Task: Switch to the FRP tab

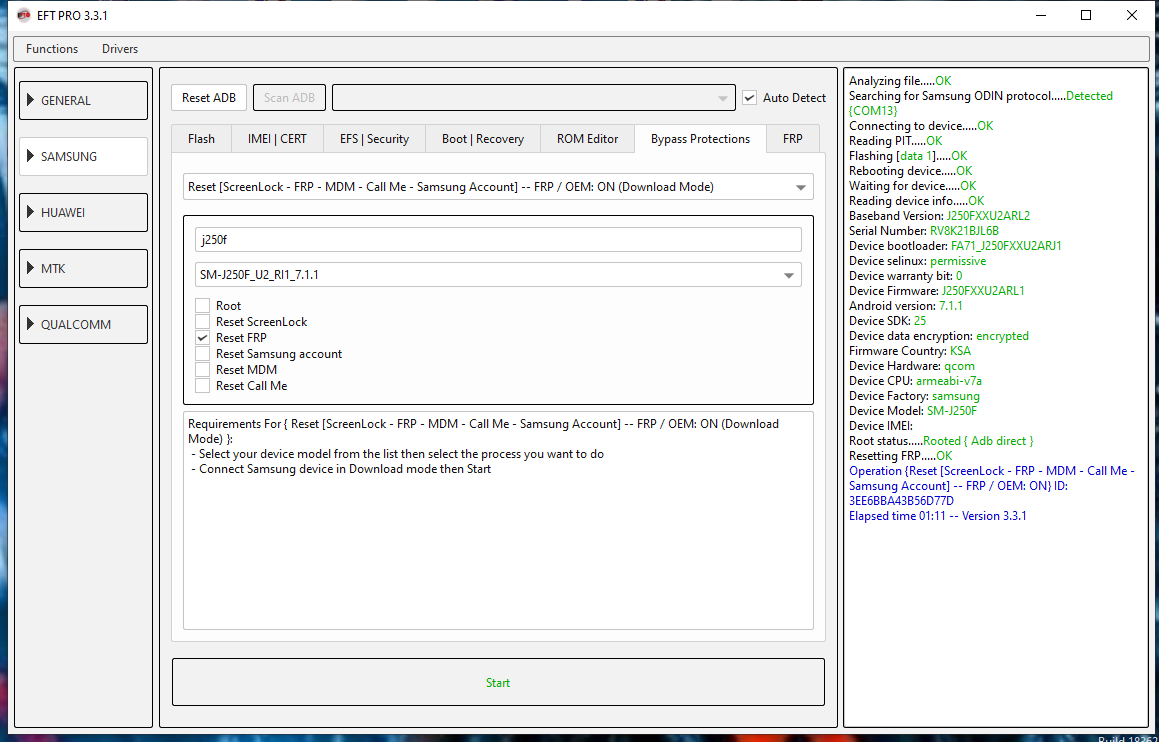Action: (x=793, y=139)
